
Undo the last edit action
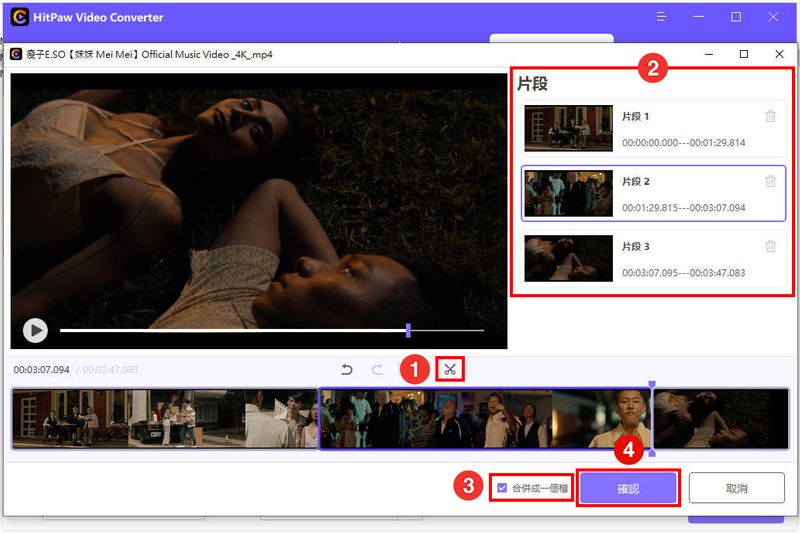[x=347, y=369]
